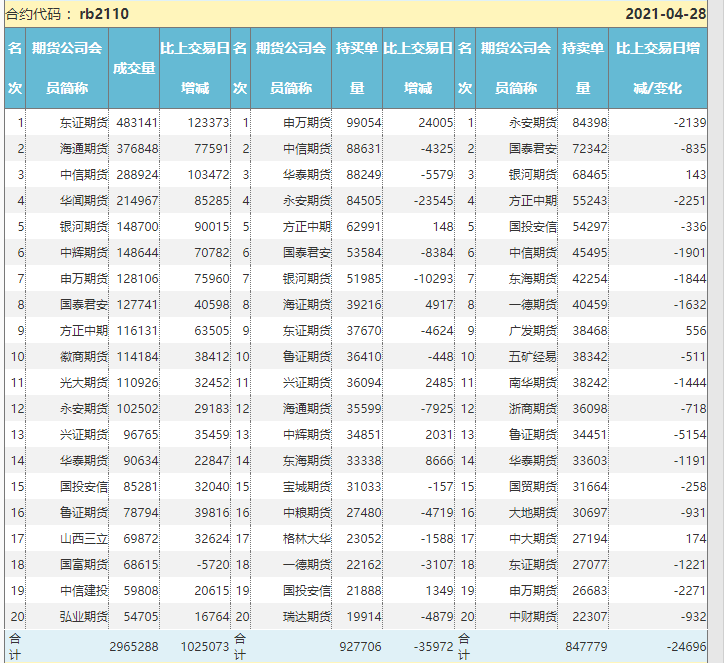Click long change 8666

coord(439,461)
